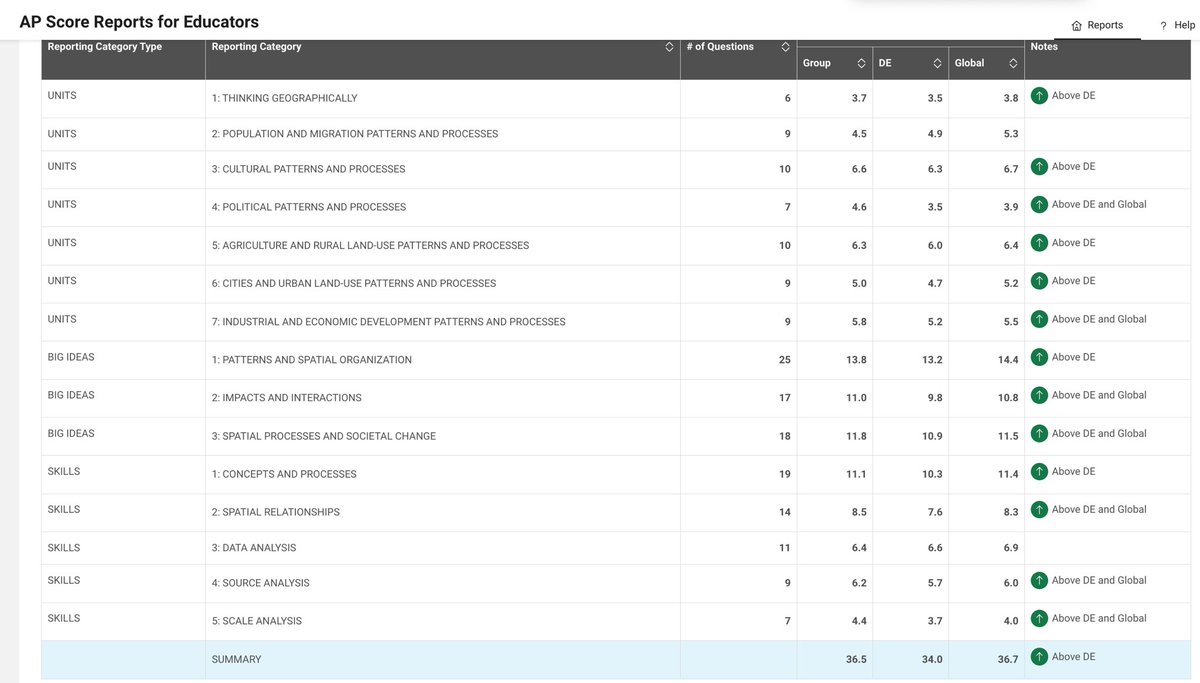Image resolution: width=1200 pixels, height=683 pixels.
Task: Select '5: SCALE ANALYSIS' skill text
Action: click(x=256, y=621)
